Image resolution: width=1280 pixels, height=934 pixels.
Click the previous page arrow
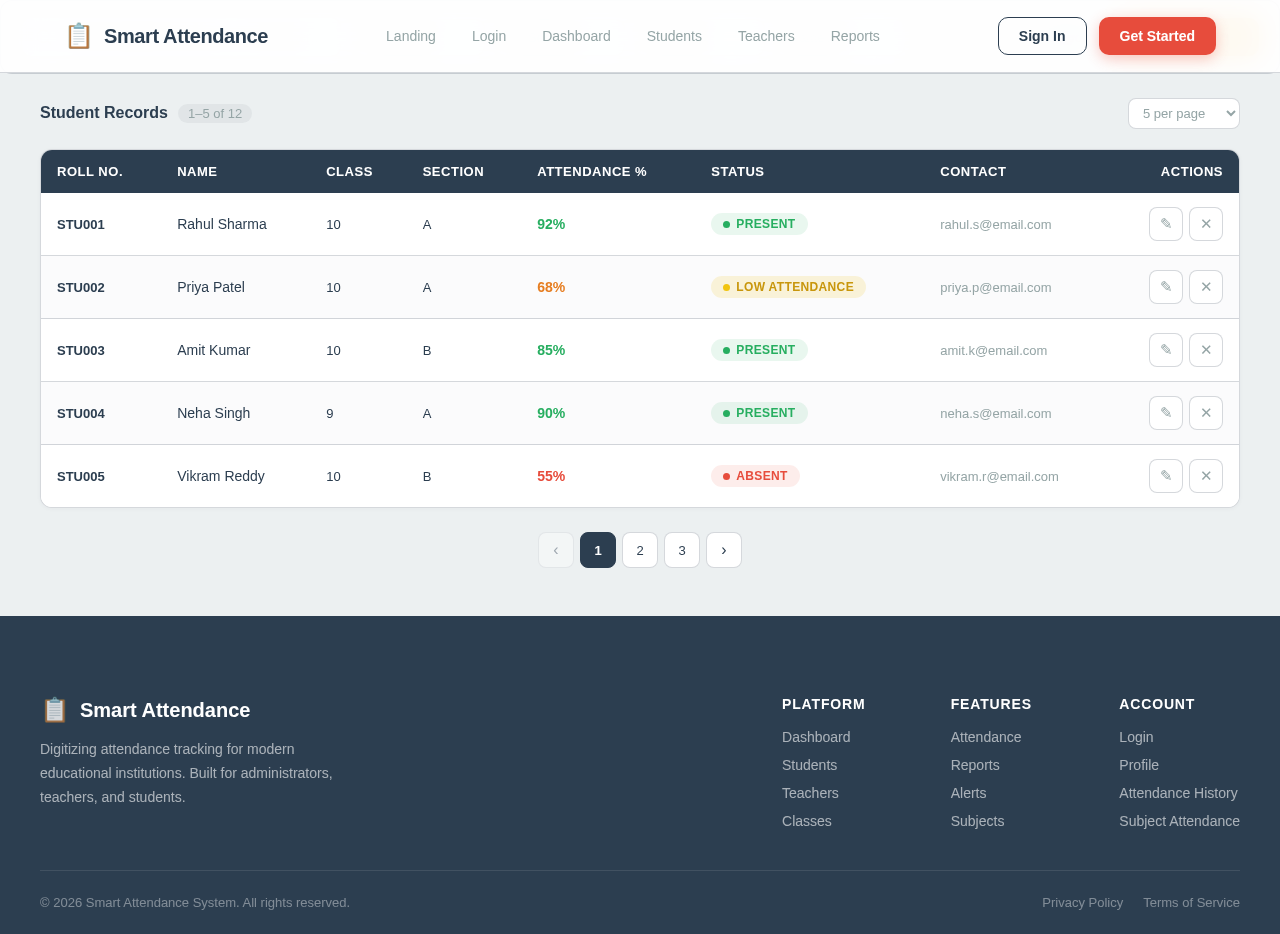click(556, 550)
